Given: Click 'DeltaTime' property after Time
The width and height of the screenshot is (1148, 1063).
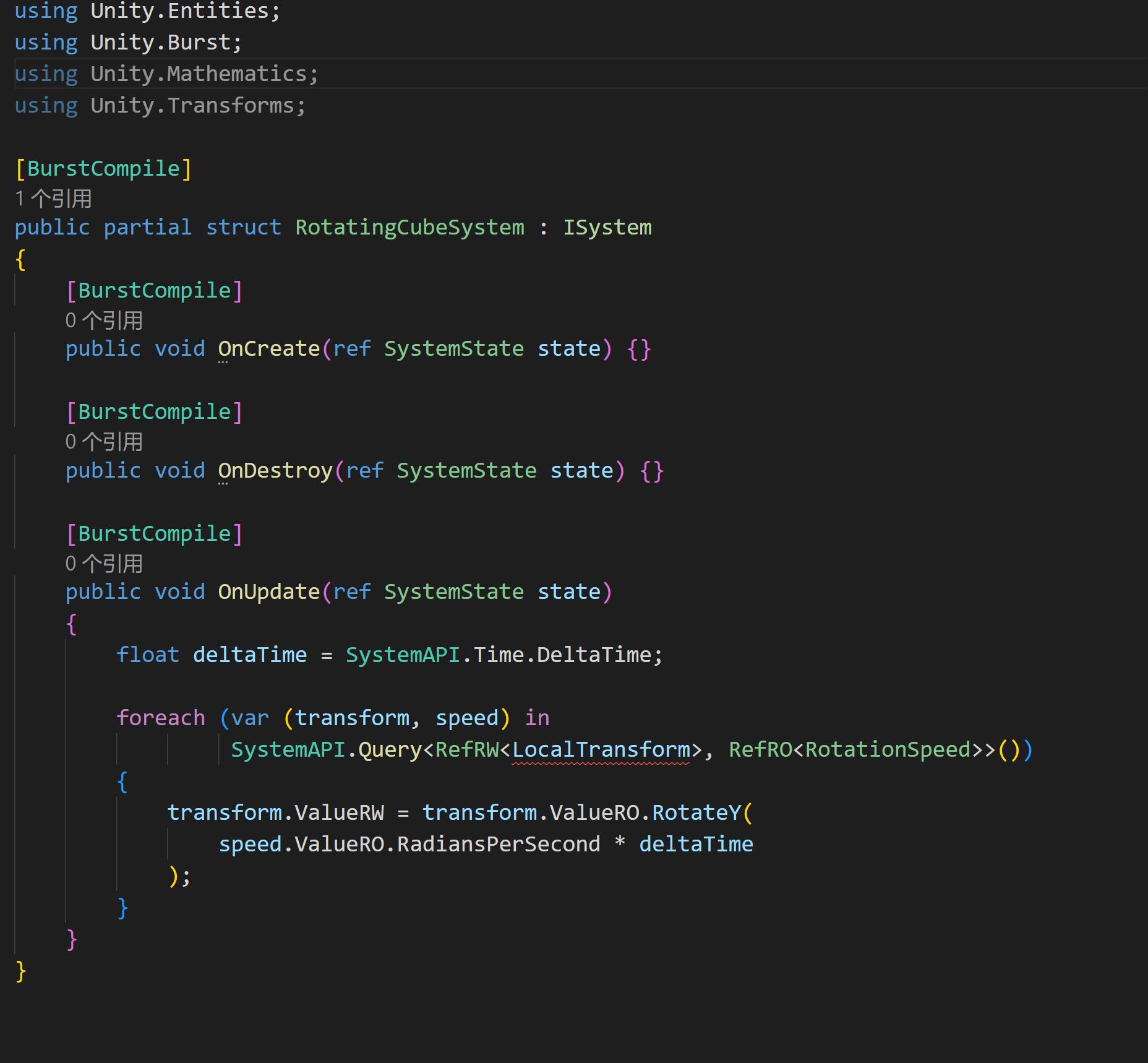Looking at the screenshot, I should [594, 655].
